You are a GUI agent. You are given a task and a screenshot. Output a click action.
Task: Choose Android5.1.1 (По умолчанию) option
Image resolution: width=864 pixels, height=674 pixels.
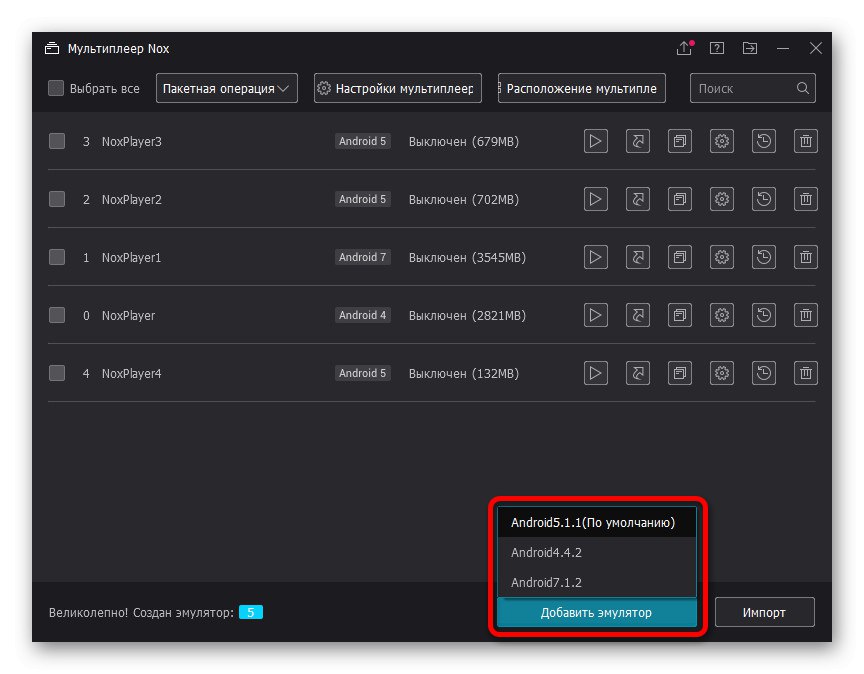pos(597,522)
